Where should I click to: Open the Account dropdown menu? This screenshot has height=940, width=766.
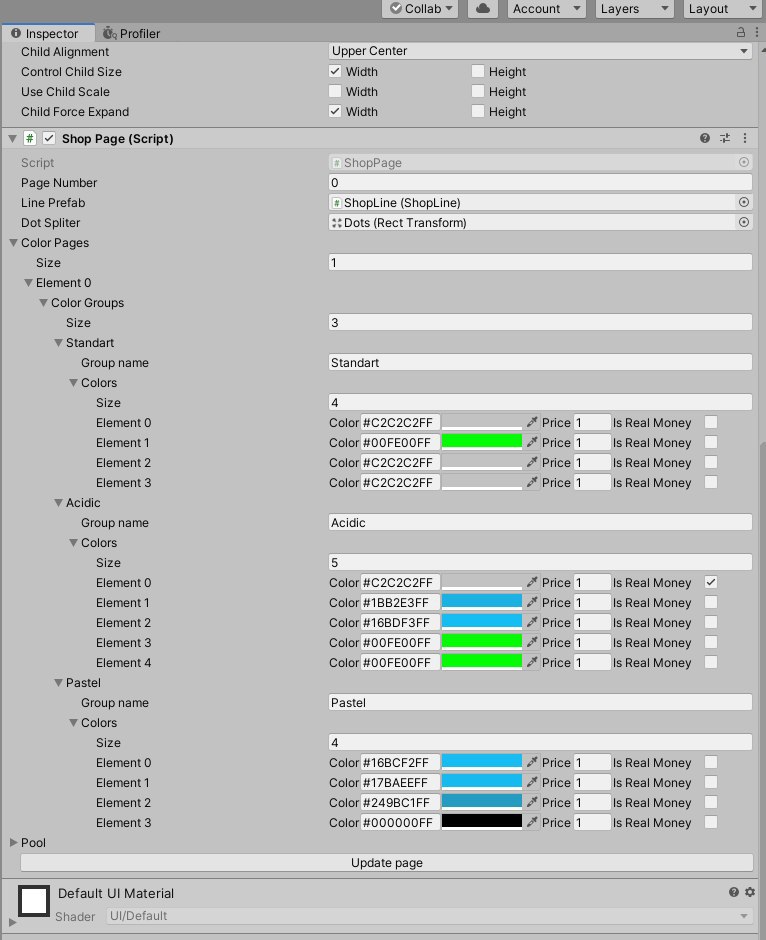tap(546, 8)
